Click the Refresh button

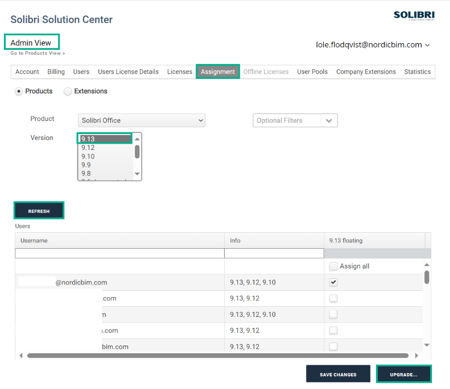click(x=39, y=211)
